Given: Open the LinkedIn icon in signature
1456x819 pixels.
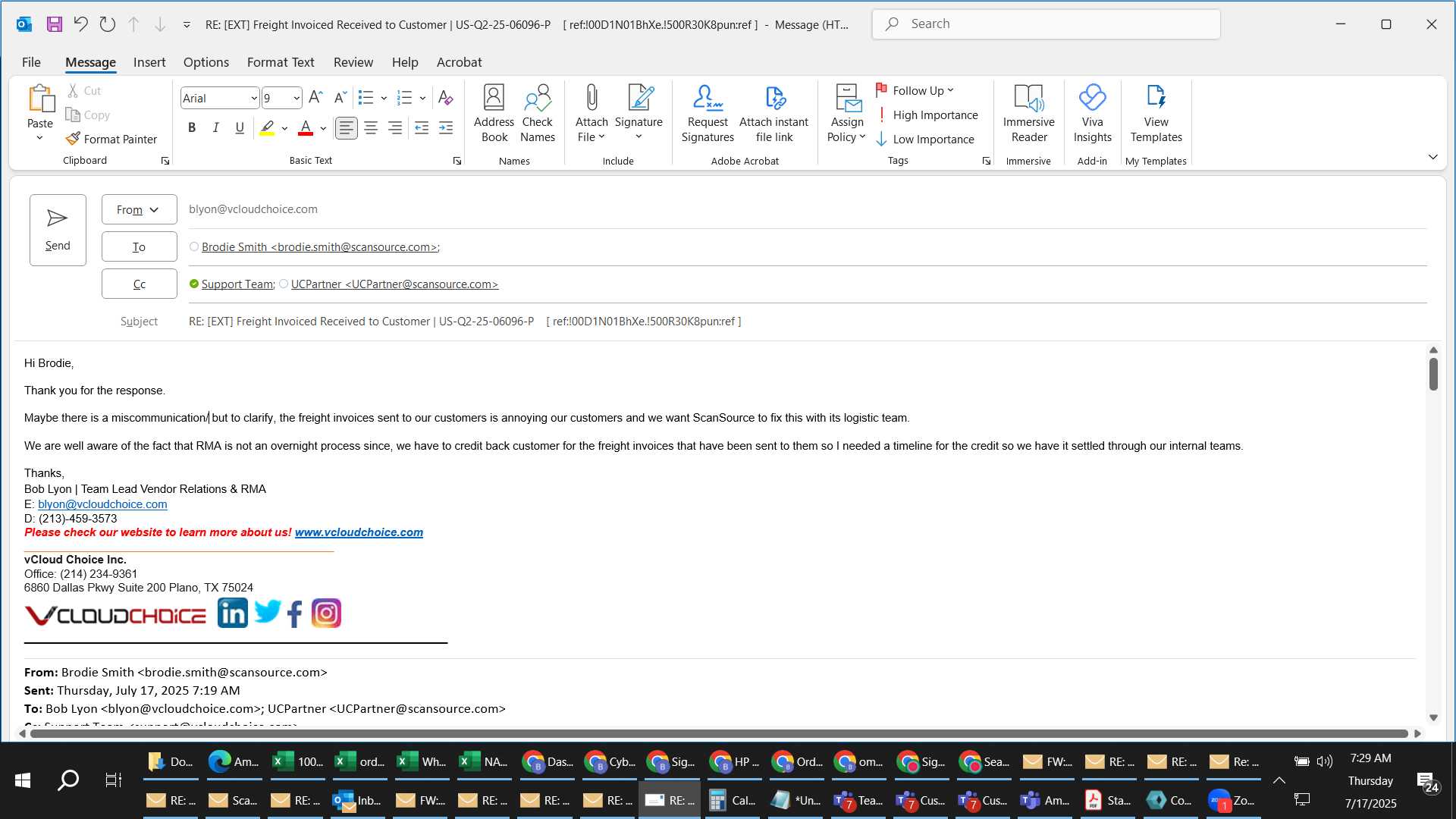Looking at the screenshot, I should pos(232,613).
